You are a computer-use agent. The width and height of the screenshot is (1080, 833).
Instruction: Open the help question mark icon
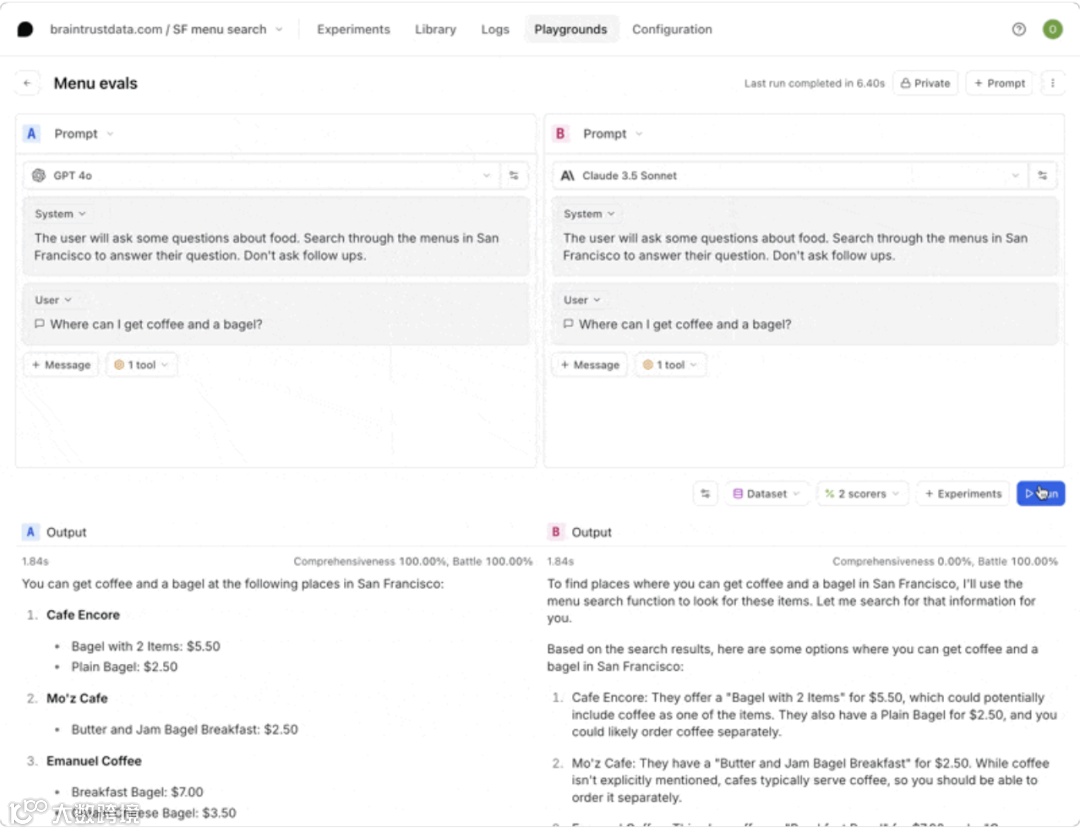click(1019, 29)
